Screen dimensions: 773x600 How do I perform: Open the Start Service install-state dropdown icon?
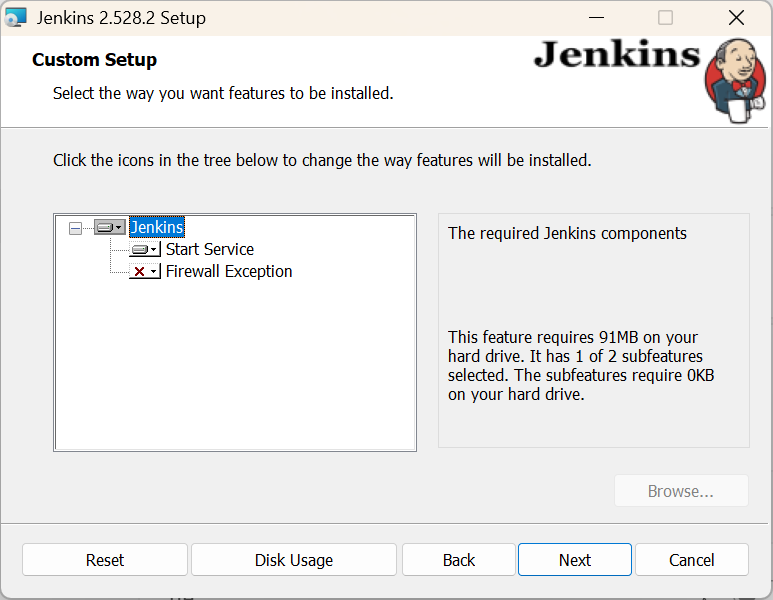145,249
